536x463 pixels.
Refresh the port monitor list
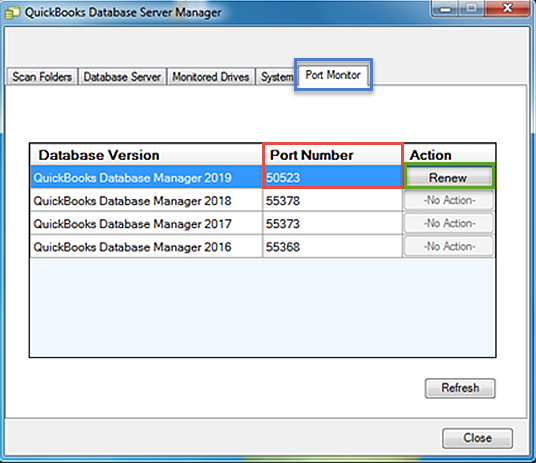pyautogui.click(x=460, y=388)
